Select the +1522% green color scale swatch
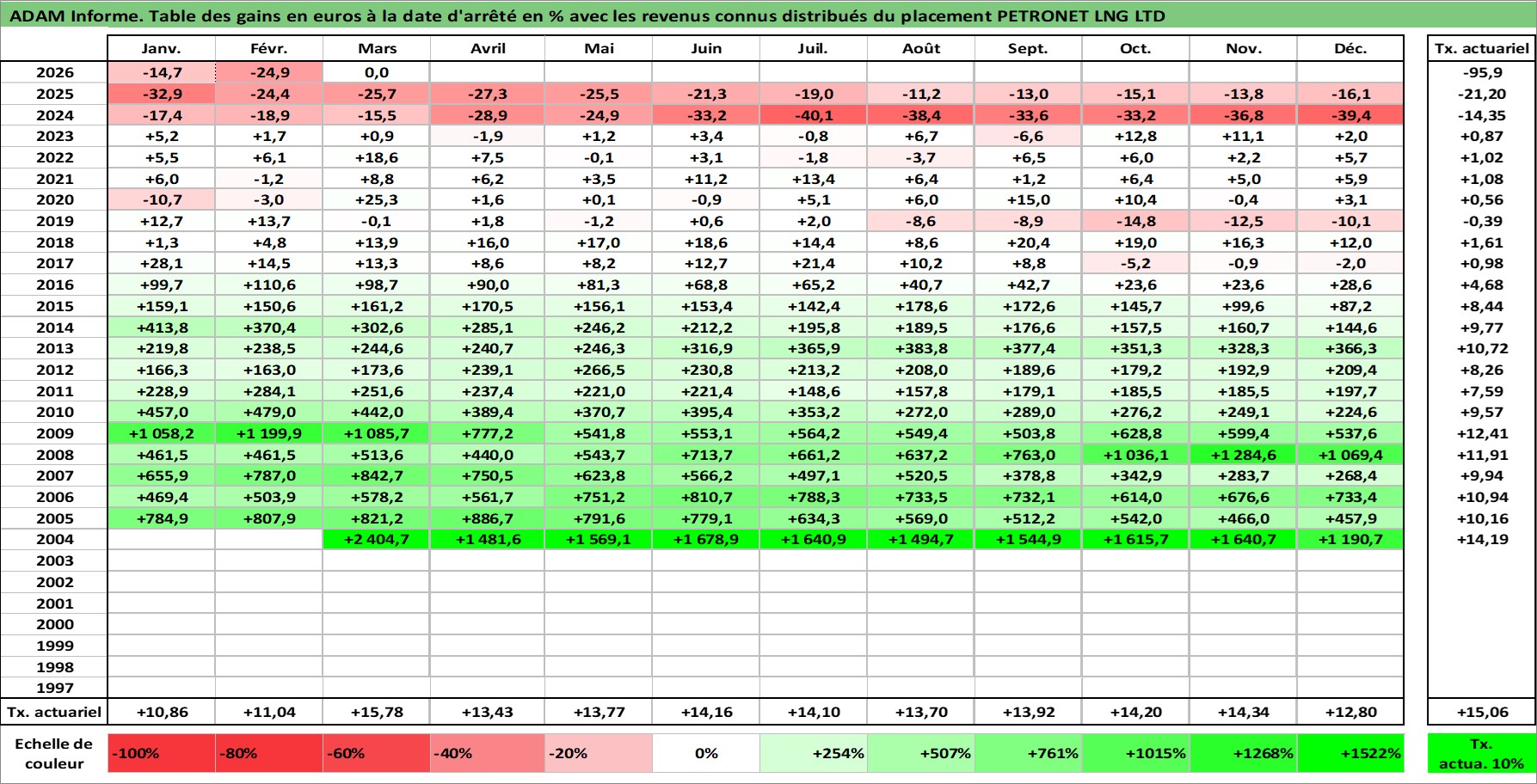This screenshot has width=1537, height=784. coord(1350,753)
